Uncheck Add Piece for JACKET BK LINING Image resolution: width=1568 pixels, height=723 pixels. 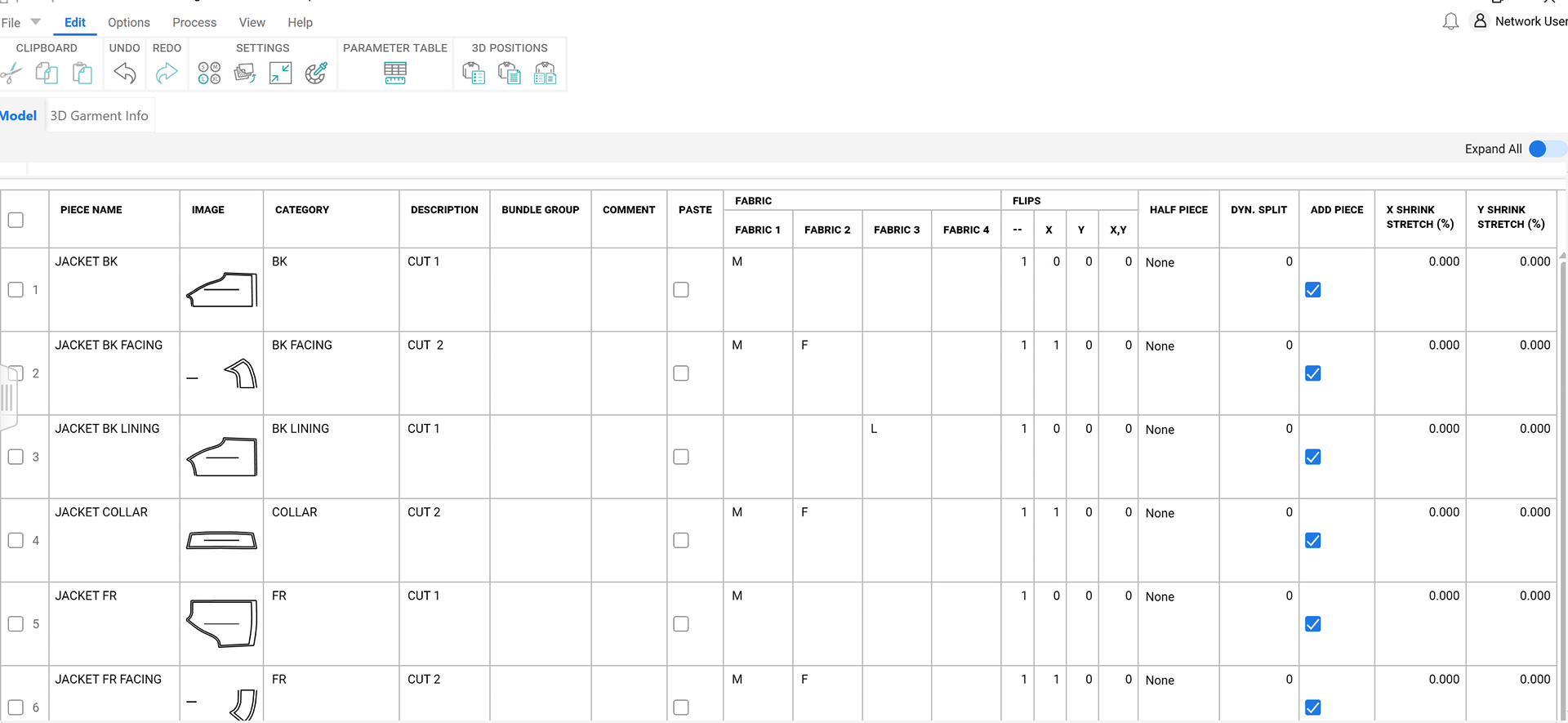[1313, 457]
